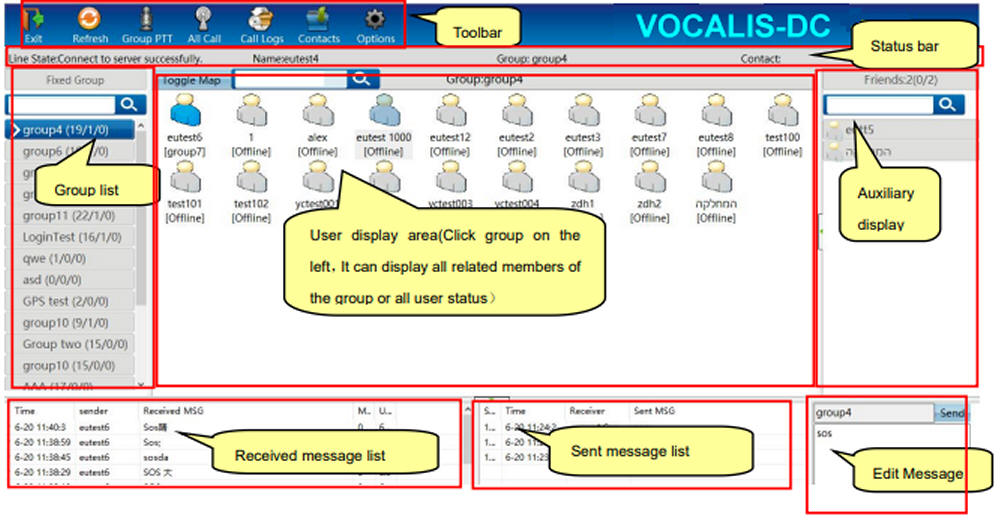Image resolution: width=1004 pixels, height=528 pixels.
Task: Open the Contacts window
Action: click(x=318, y=26)
